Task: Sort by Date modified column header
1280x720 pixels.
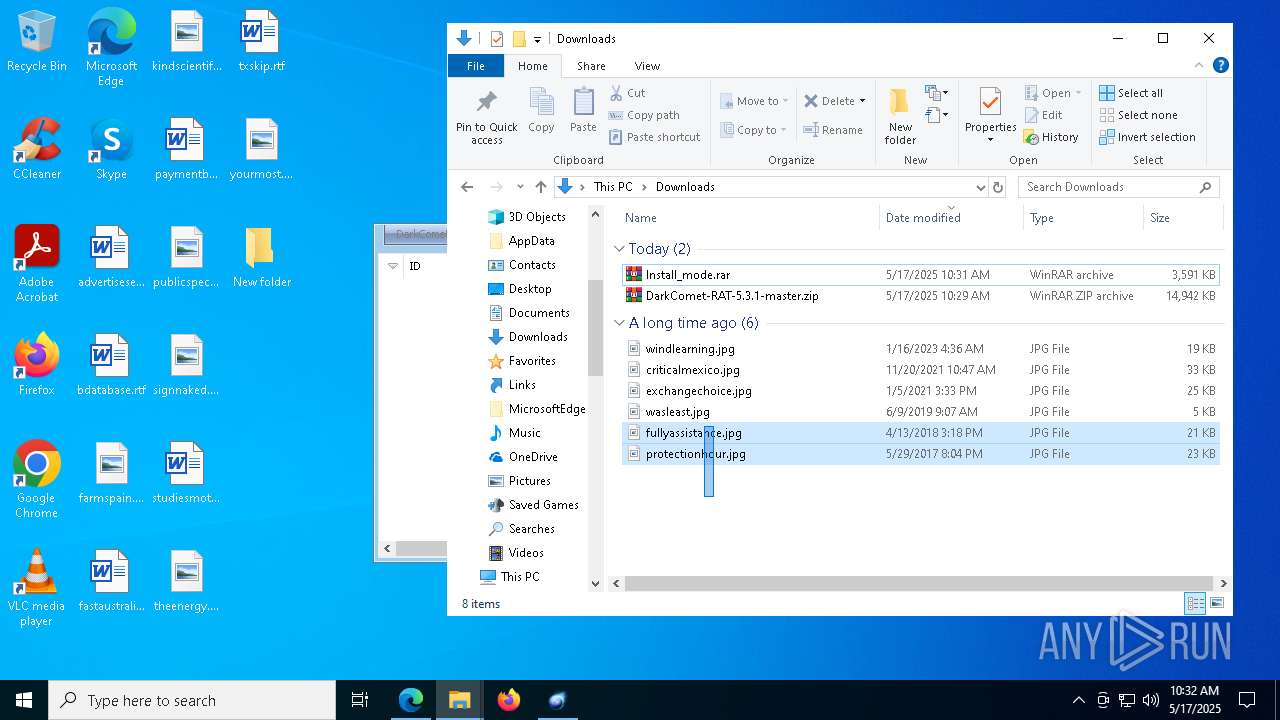Action: [923, 218]
